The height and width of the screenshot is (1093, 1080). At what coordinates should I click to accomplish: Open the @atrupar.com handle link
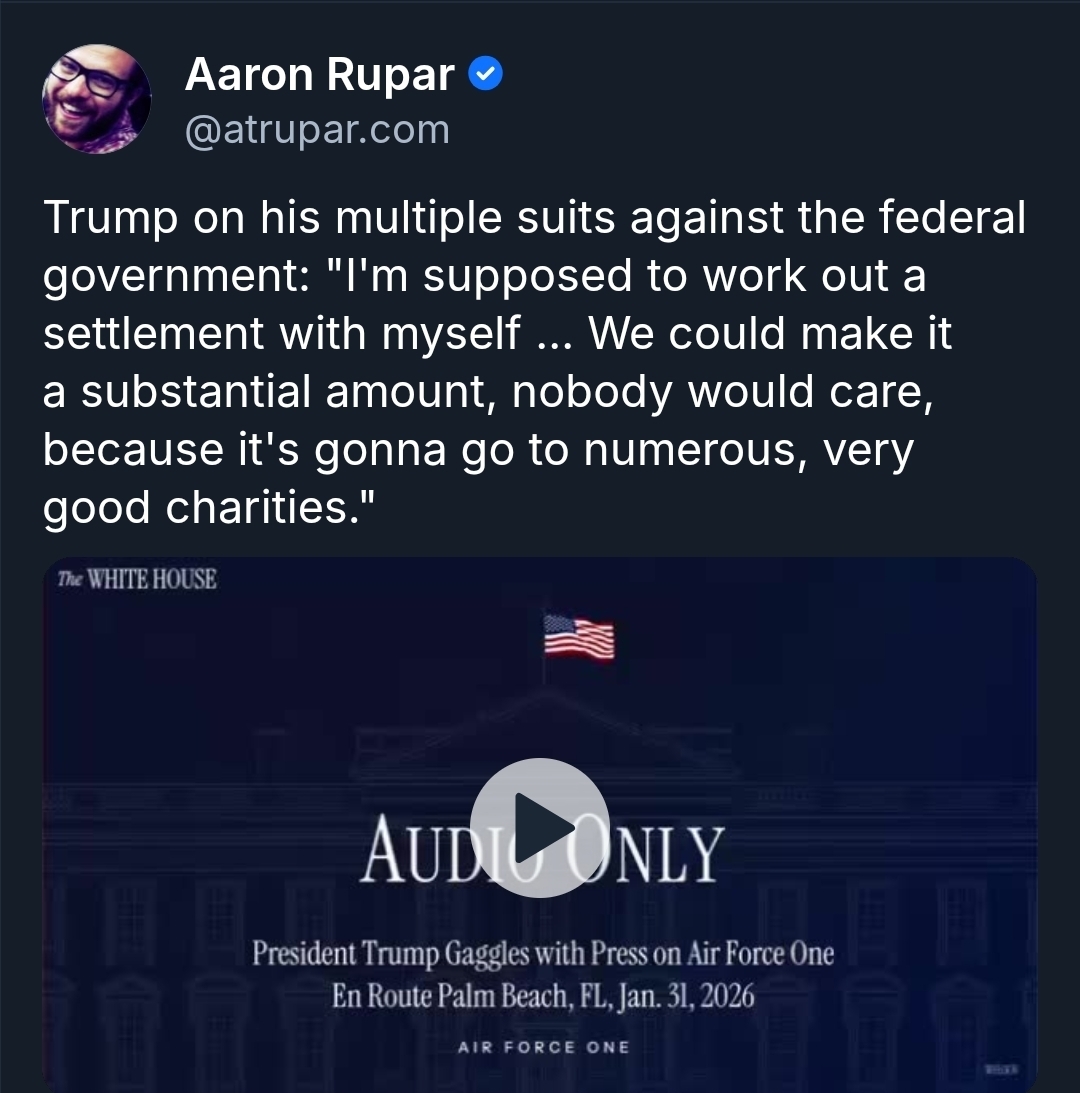[x=317, y=130]
